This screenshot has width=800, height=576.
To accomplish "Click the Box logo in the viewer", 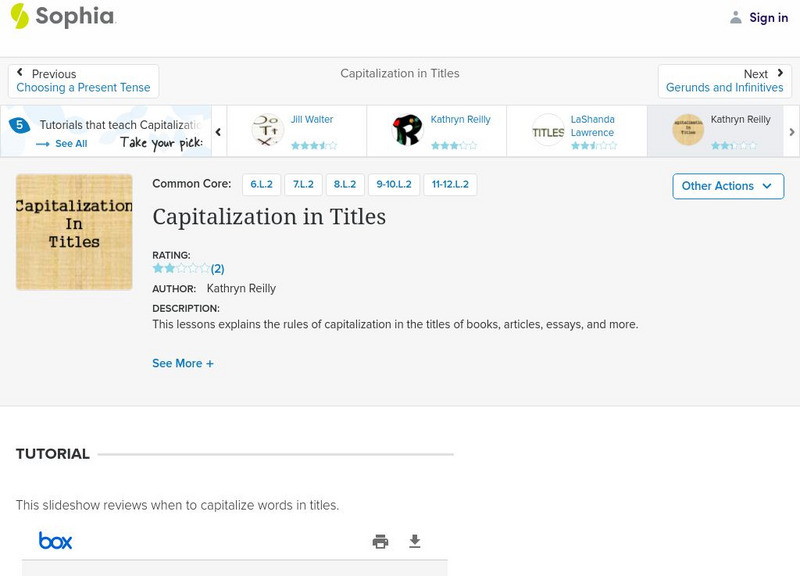I will coord(56,540).
